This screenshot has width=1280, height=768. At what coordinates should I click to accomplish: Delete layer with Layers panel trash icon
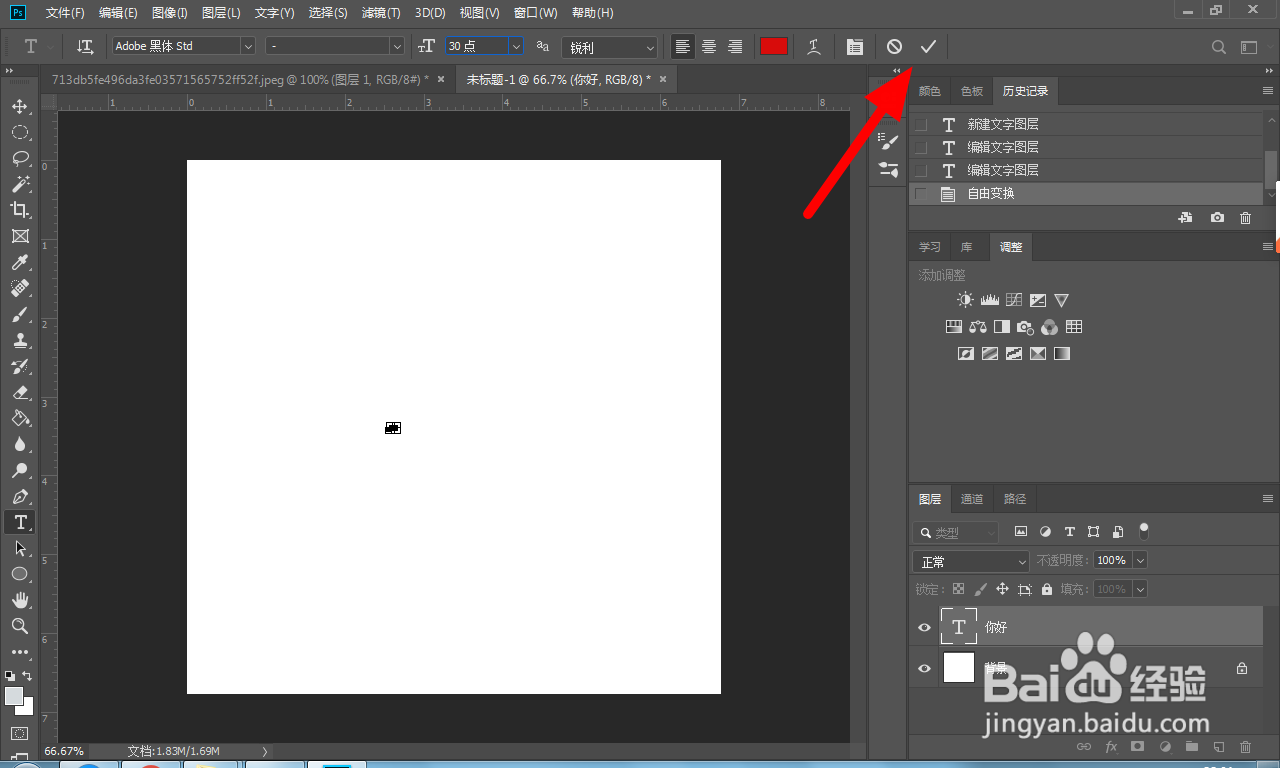coord(1245,747)
